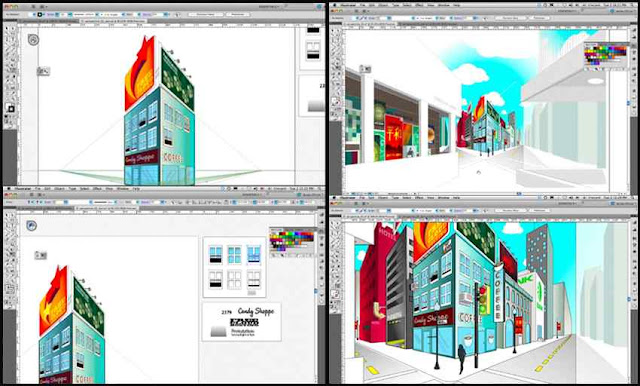
Task: Open the Effect menu in top-right window
Action: (419, 5)
